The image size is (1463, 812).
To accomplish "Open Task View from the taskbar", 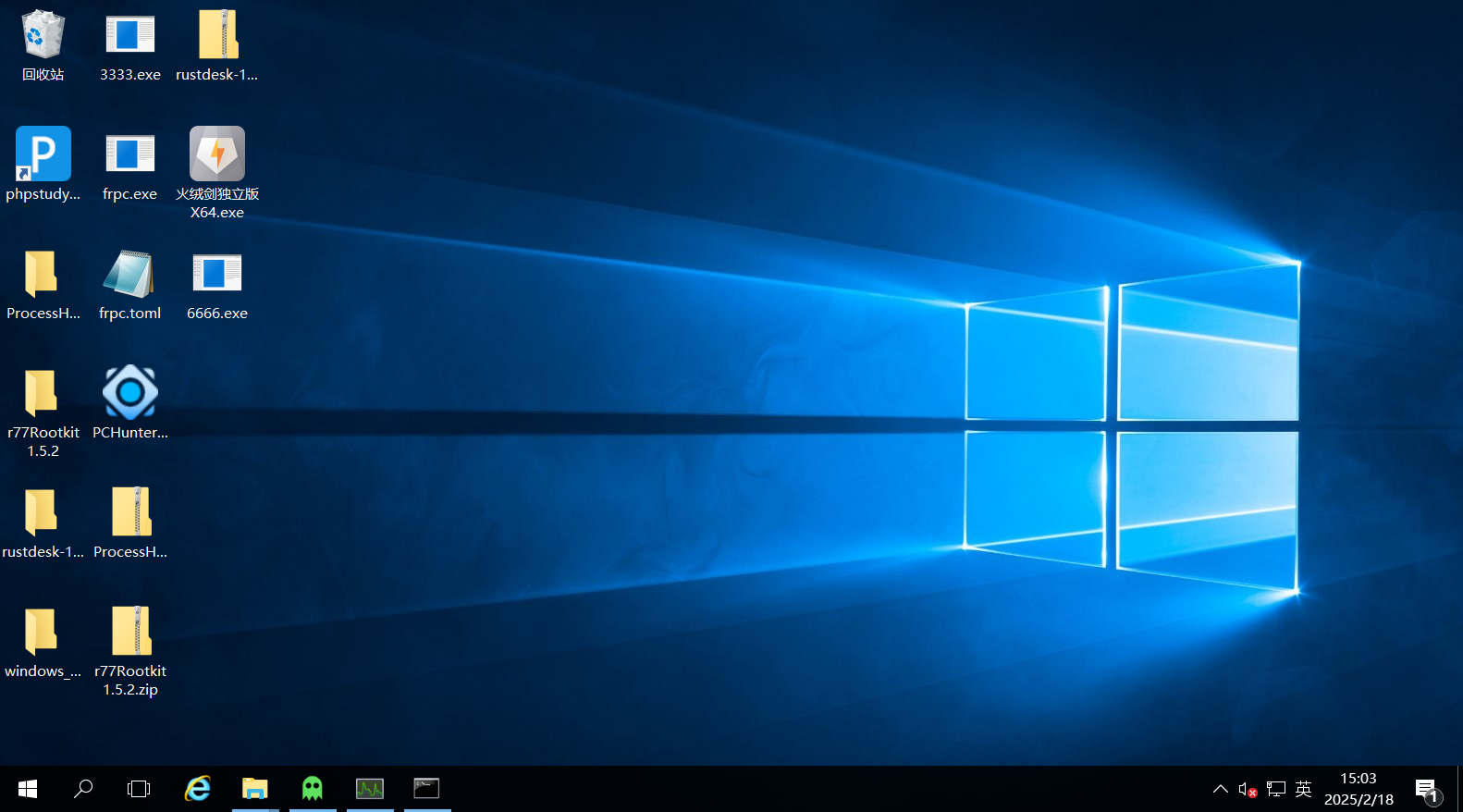I will [139, 789].
